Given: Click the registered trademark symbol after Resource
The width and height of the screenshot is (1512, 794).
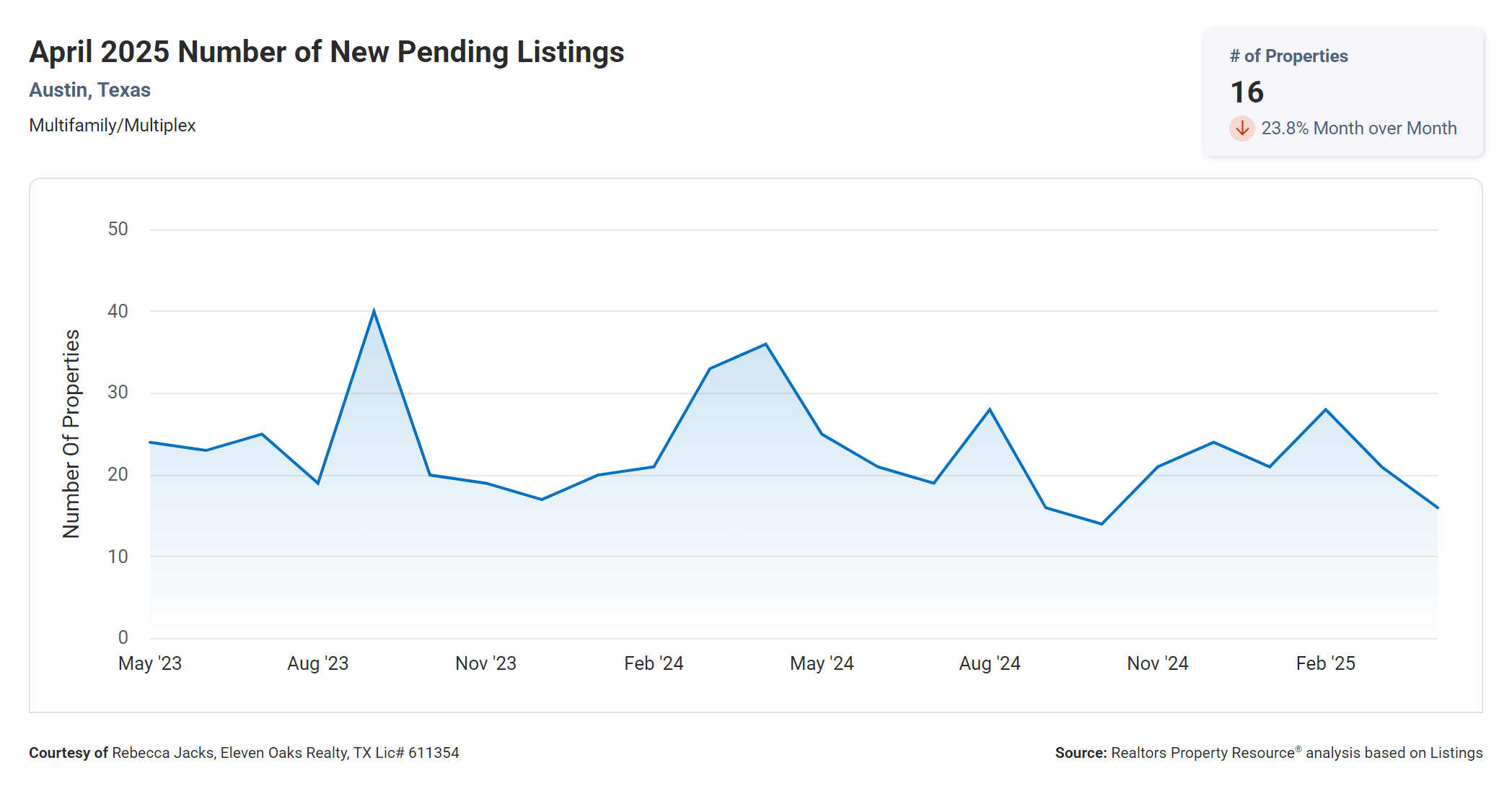Looking at the screenshot, I should tap(1298, 749).
